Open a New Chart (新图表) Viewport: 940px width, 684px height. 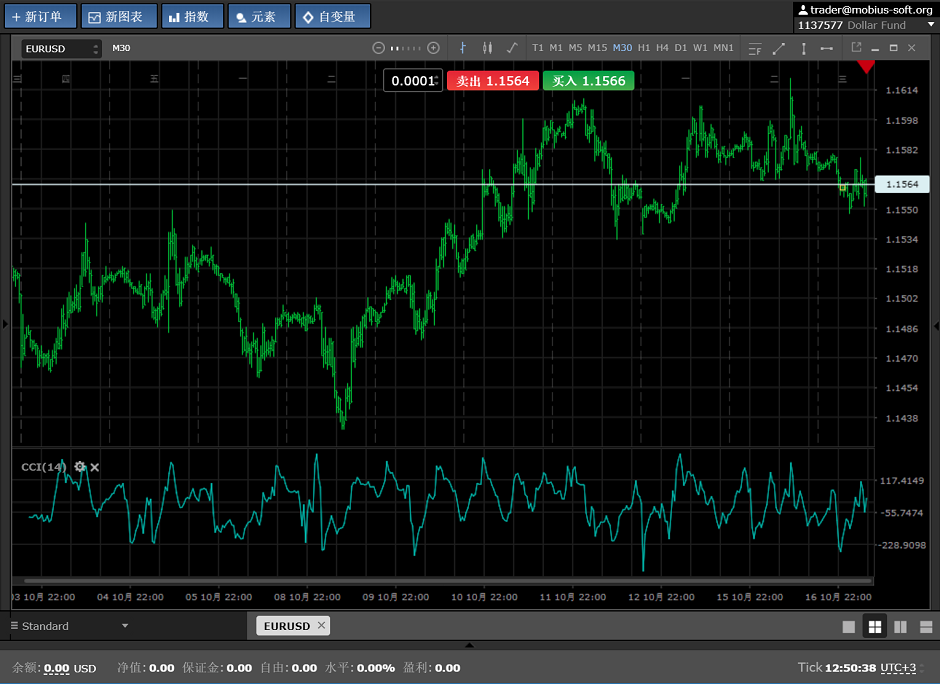pyautogui.click(x=119, y=16)
